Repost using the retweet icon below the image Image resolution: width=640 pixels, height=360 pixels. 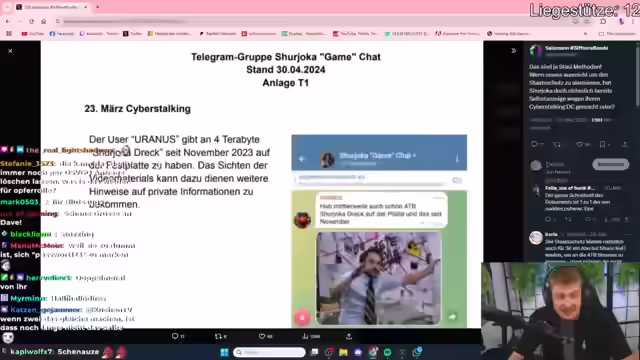218,336
